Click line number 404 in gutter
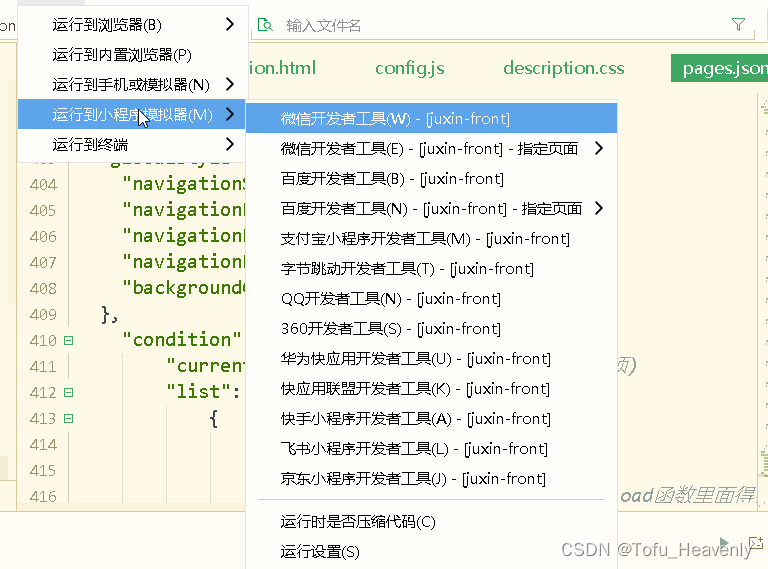The height and width of the screenshot is (569, 768). pos(43,185)
